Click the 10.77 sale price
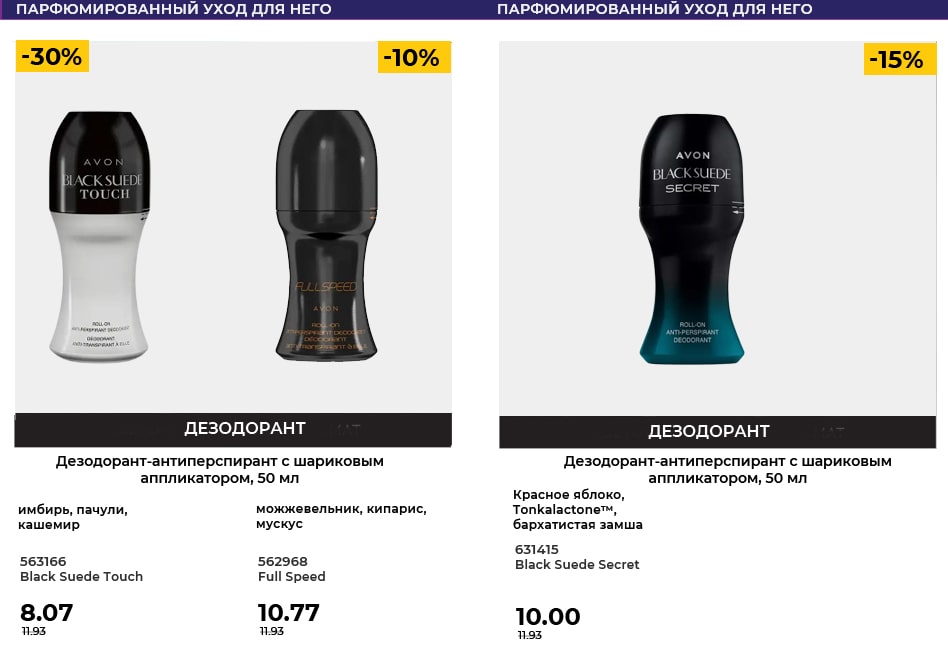This screenshot has height=652, width=948. click(289, 612)
